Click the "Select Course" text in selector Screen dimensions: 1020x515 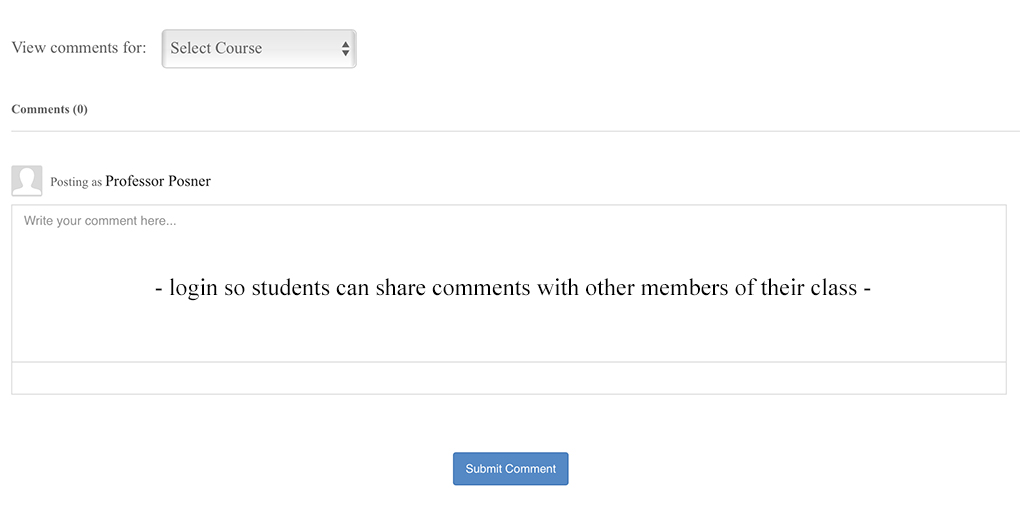click(216, 48)
